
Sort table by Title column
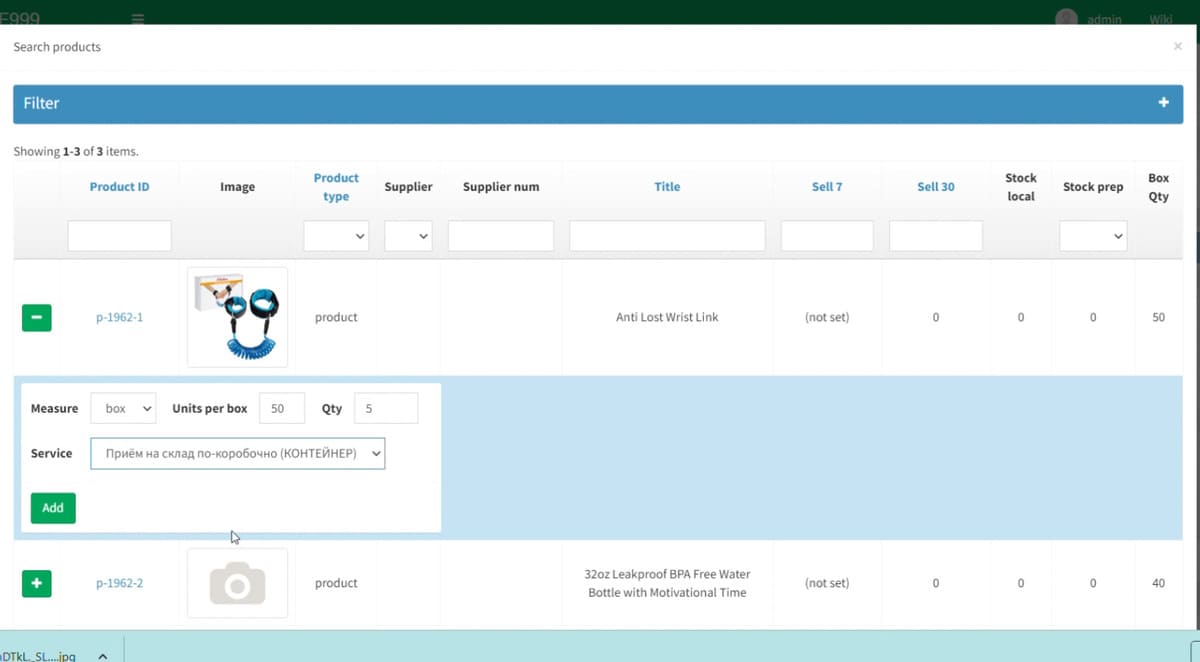667,187
